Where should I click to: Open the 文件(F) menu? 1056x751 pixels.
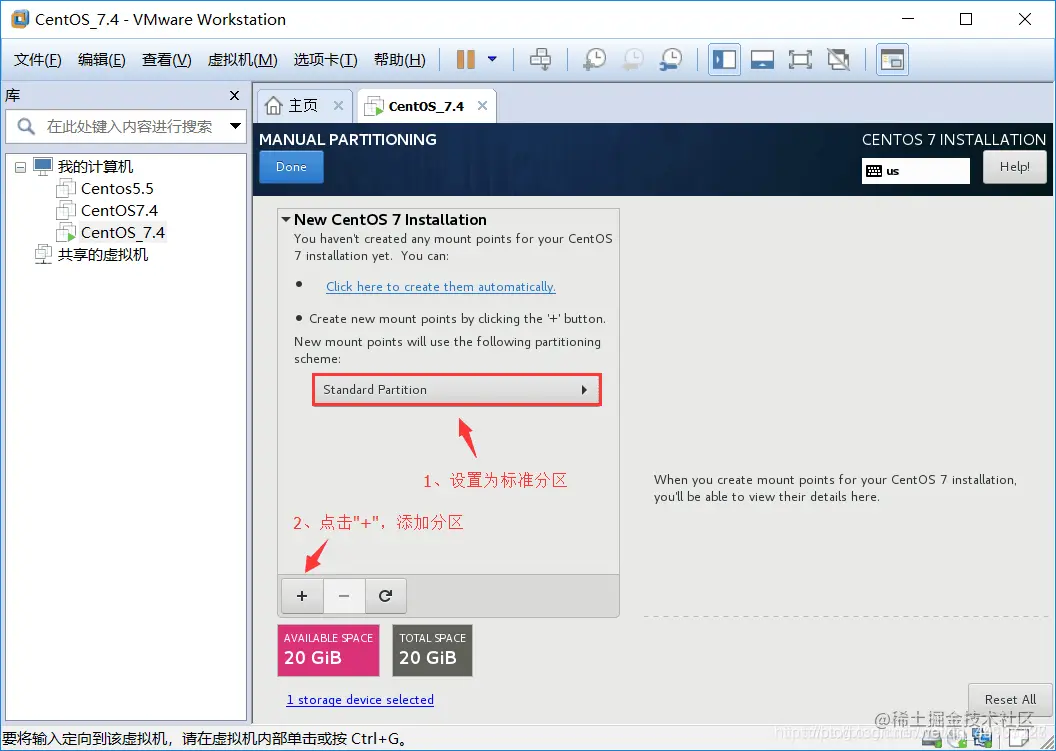(38, 60)
